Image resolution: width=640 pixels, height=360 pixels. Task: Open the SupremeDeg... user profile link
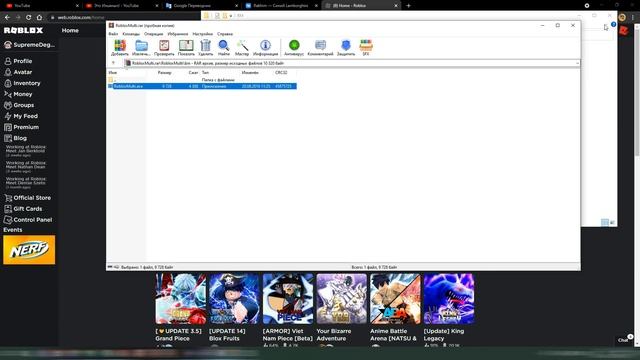pyautogui.click(x=29, y=45)
